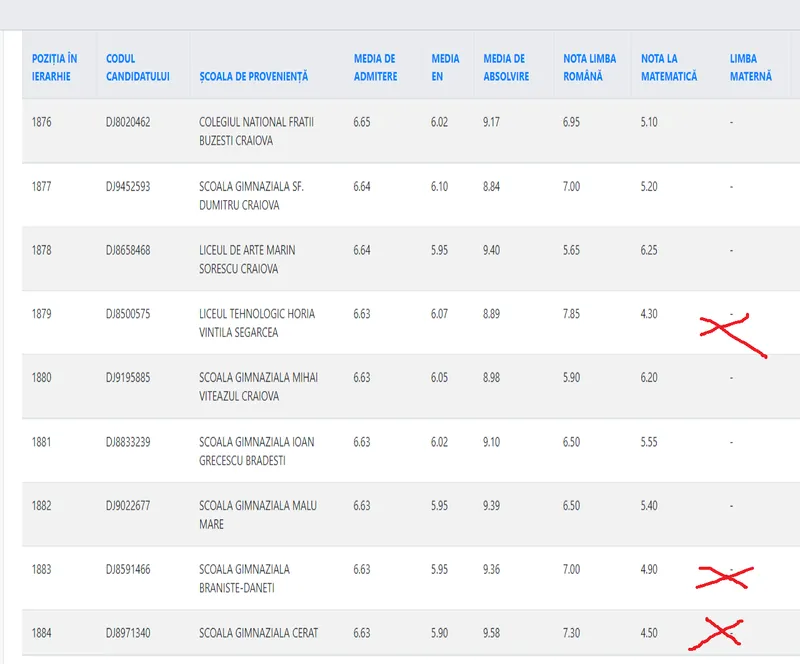Sort by Media de admitere header
This screenshot has width=800, height=664.
(376, 67)
